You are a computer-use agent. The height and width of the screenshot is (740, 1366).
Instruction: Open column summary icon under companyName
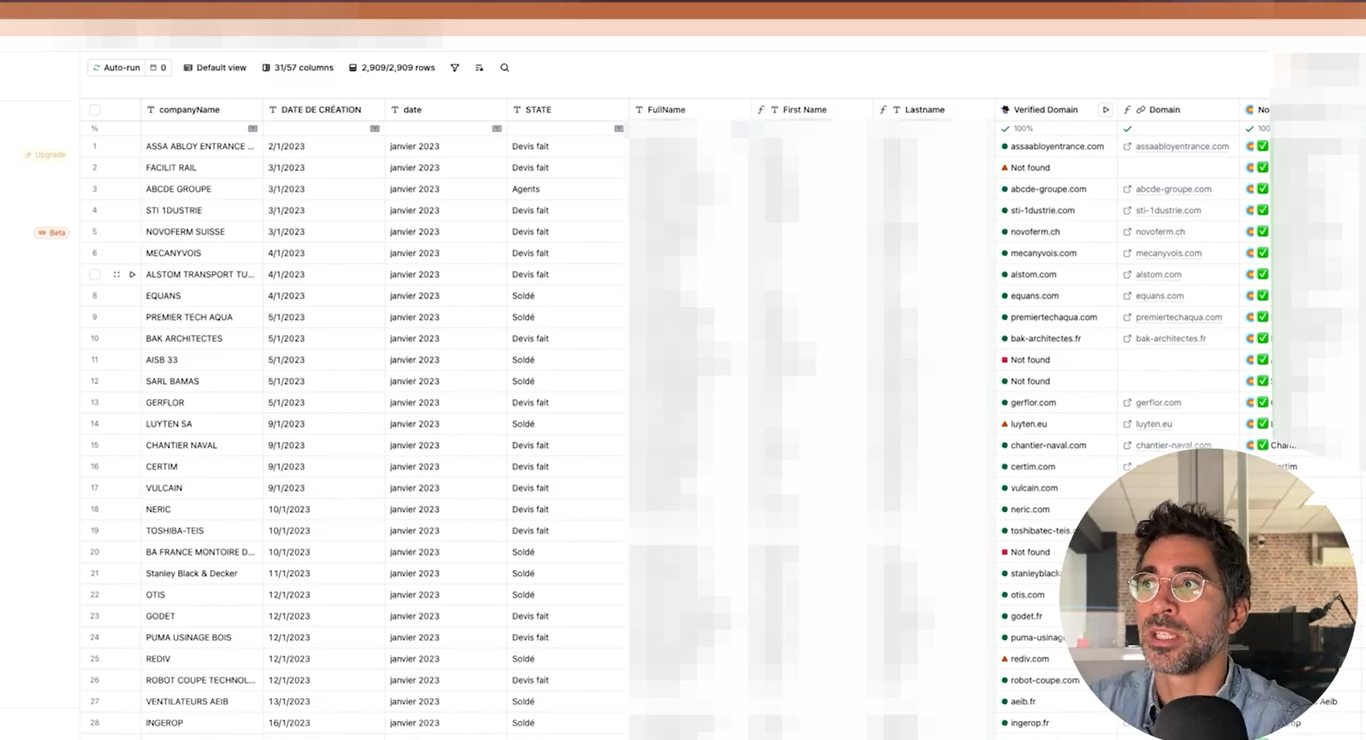pyautogui.click(x=252, y=129)
